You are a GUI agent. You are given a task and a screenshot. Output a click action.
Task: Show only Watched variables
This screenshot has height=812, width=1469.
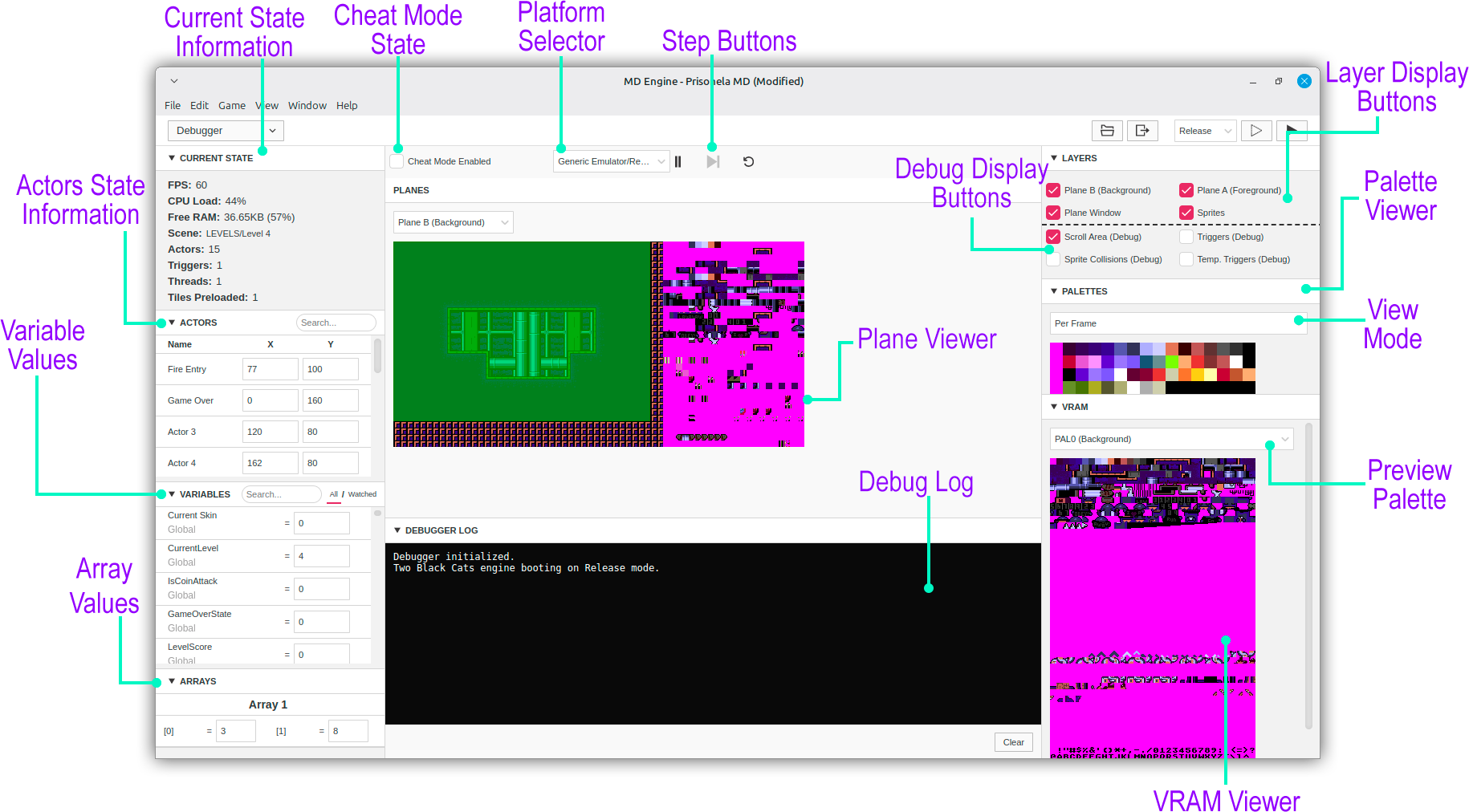tap(362, 494)
